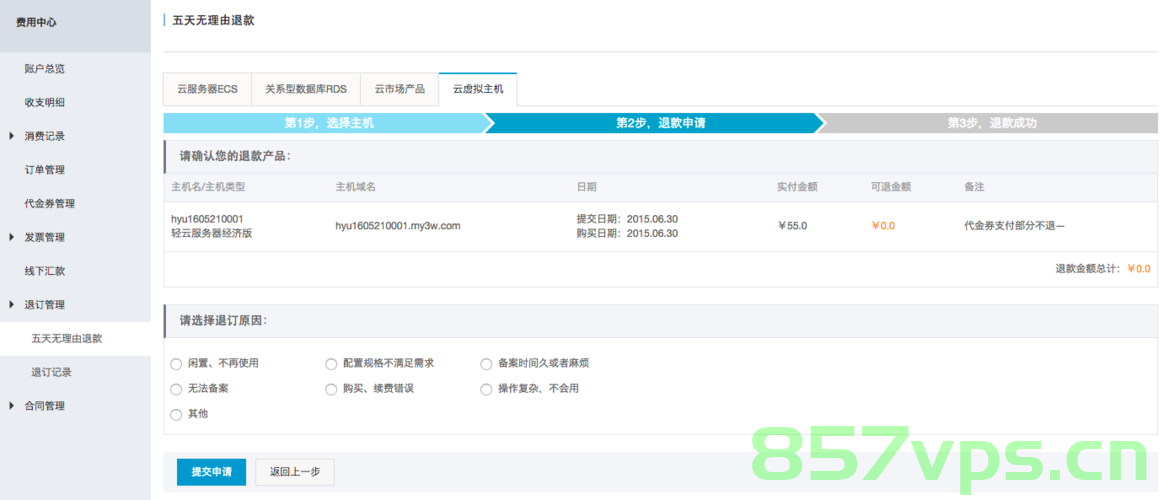1164x500 pixels.
Task: Click the 提交日期:2015.06.30 text
Action: tap(627, 219)
